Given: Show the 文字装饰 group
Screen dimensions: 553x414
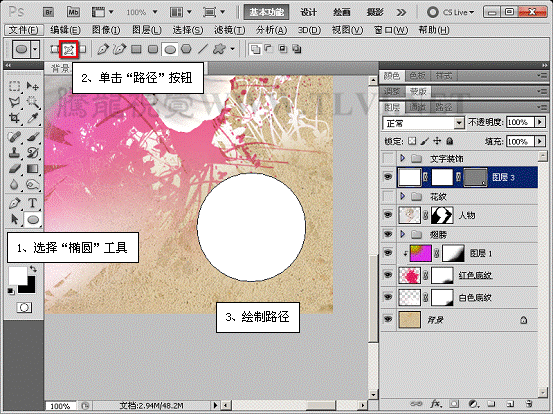Looking at the screenshot, I should (388, 158).
